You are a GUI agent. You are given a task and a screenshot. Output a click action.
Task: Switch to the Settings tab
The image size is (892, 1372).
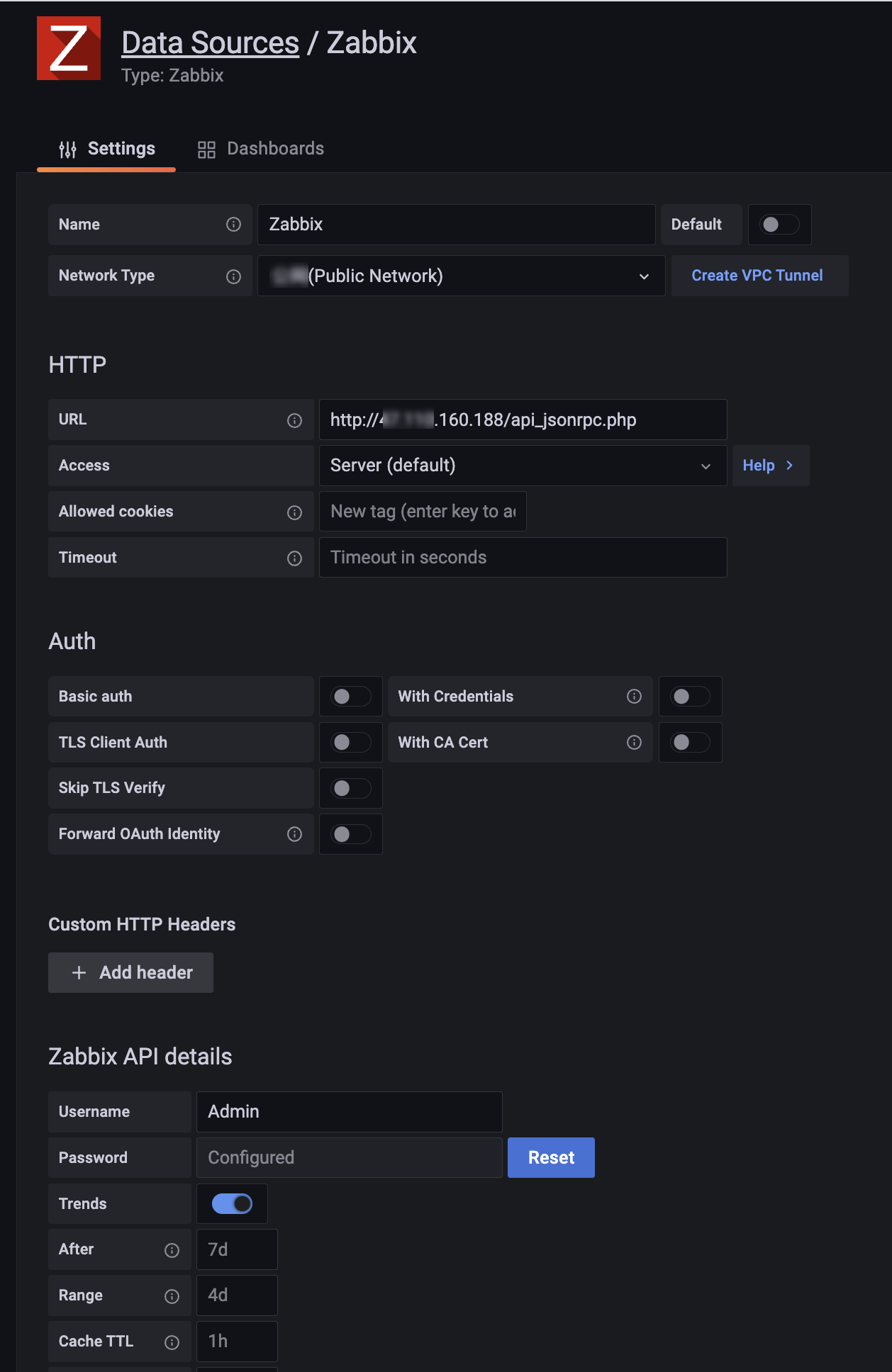click(x=106, y=149)
